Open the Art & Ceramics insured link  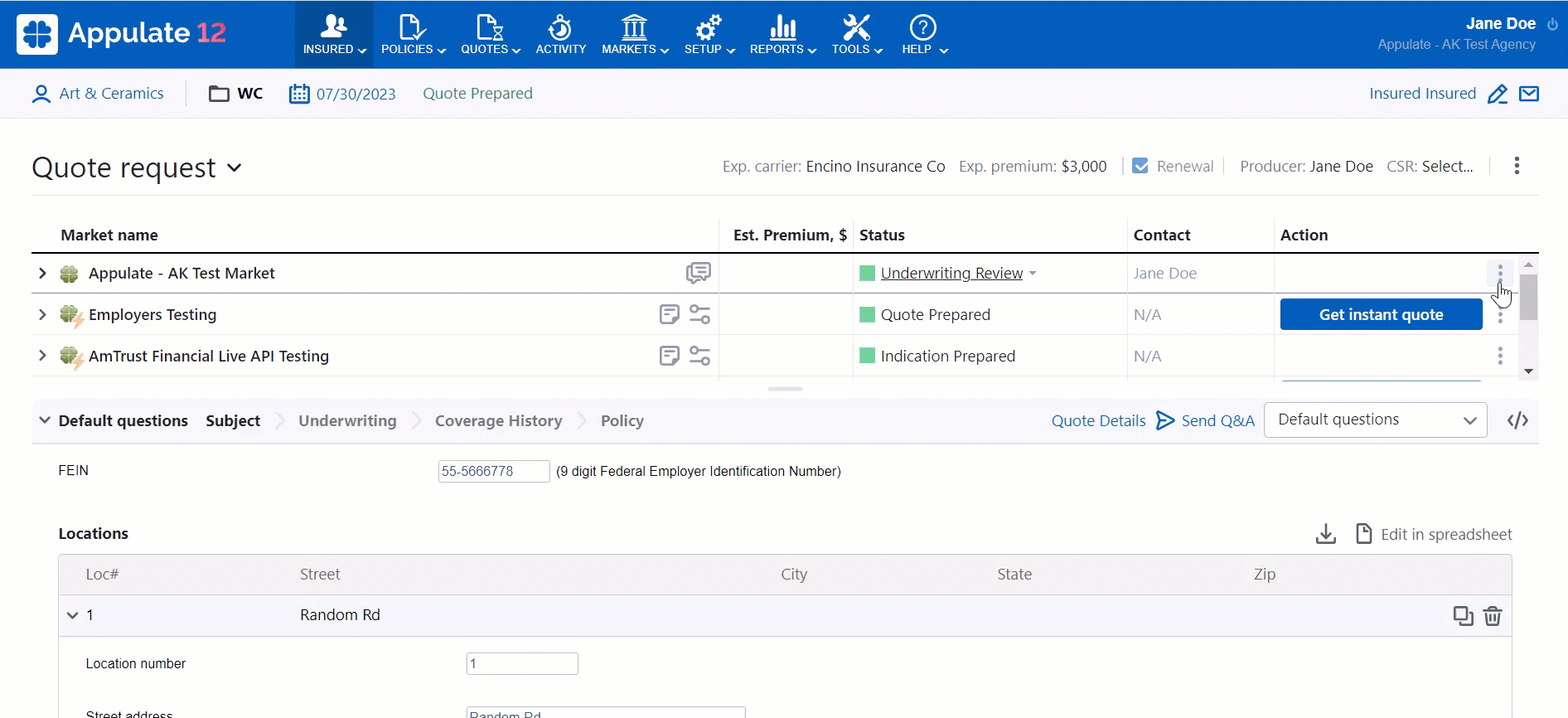click(x=112, y=94)
